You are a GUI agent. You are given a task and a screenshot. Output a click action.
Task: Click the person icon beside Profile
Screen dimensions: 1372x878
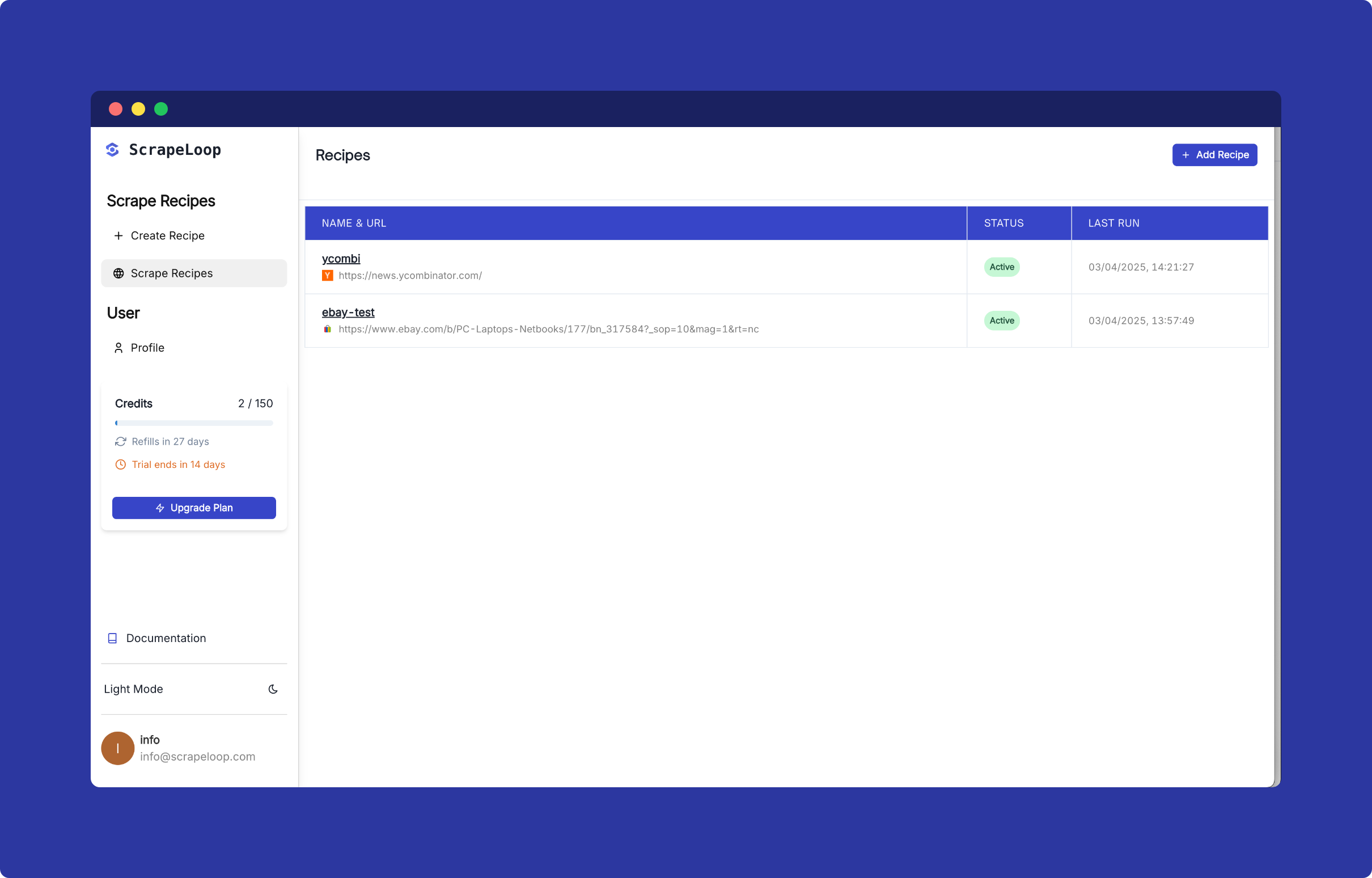[118, 348]
